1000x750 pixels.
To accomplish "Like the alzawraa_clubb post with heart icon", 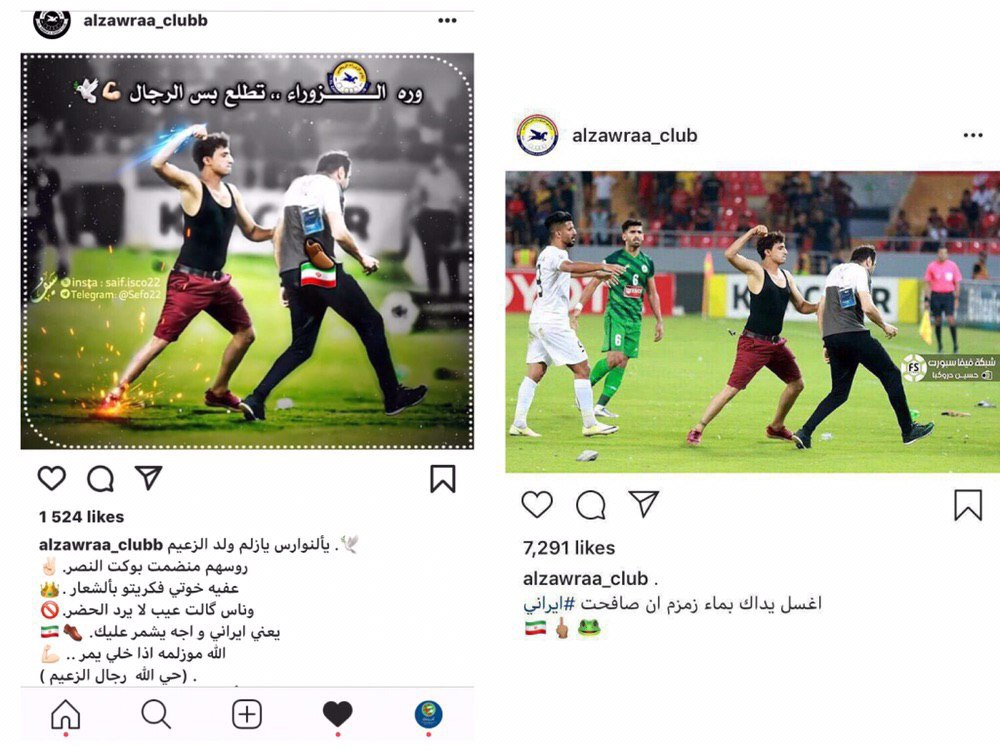I will [x=52, y=478].
